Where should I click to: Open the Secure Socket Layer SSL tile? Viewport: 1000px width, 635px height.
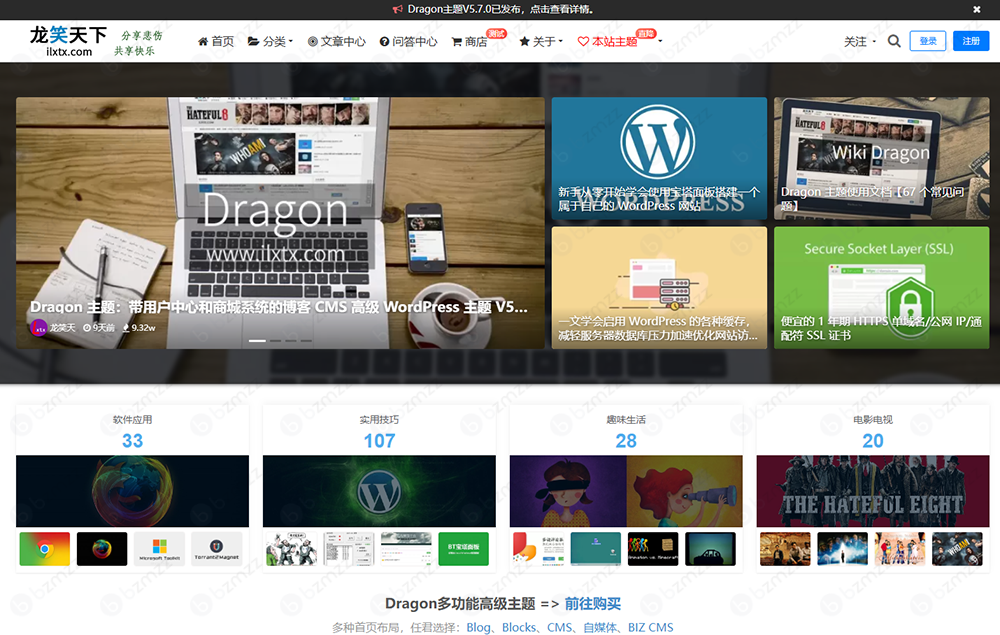pos(881,288)
